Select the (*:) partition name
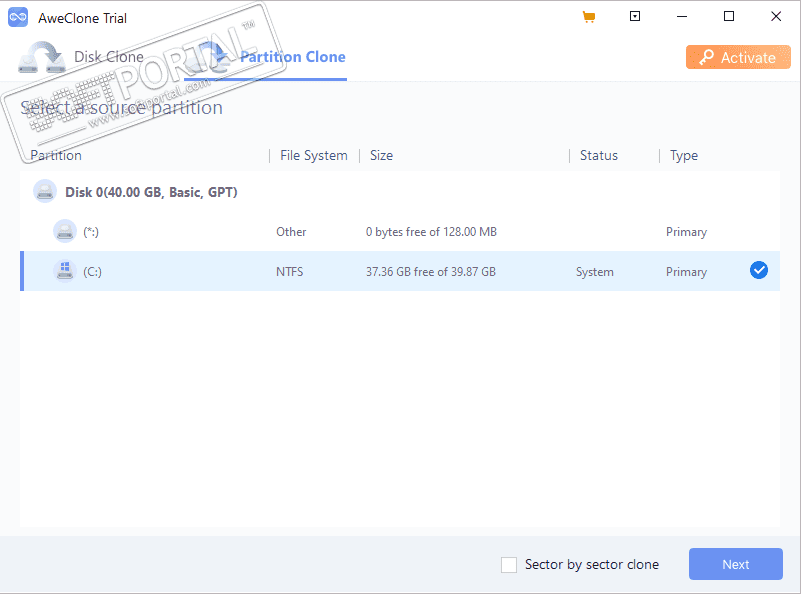The width and height of the screenshot is (801, 594). 91,232
